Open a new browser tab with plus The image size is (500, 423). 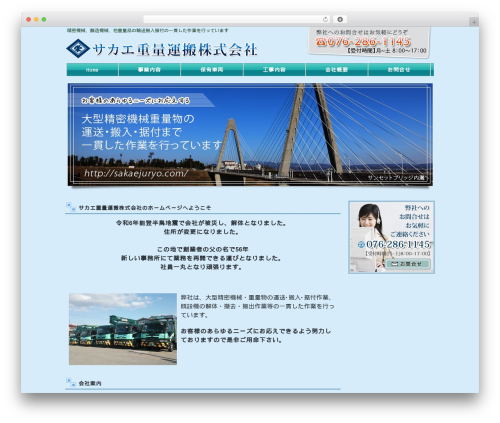point(474,22)
